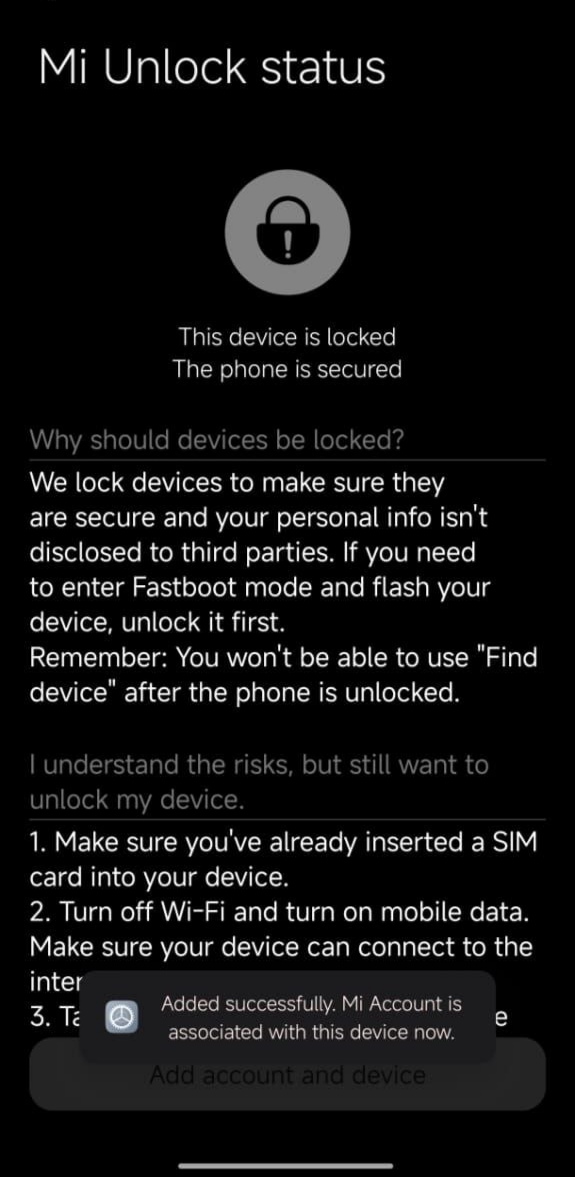This screenshot has width=575, height=1177.
Task: Tap 'associated with this device now' toast line
Action: click(312, 1032)
